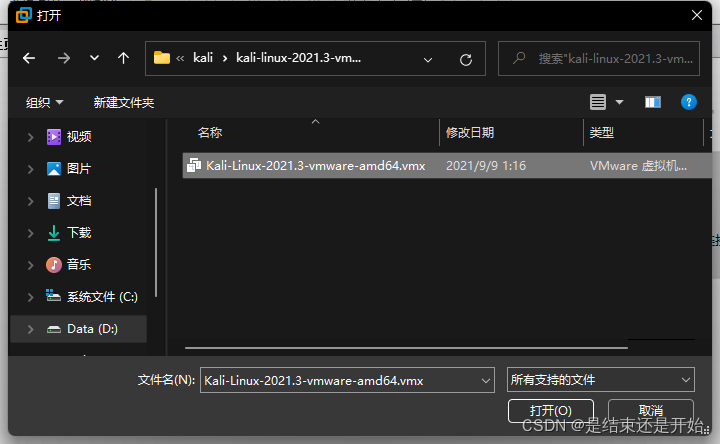This screenshot has height=444, width=720.
Task: Expand the Data (D:) node
Action: [x=30, y=329]
